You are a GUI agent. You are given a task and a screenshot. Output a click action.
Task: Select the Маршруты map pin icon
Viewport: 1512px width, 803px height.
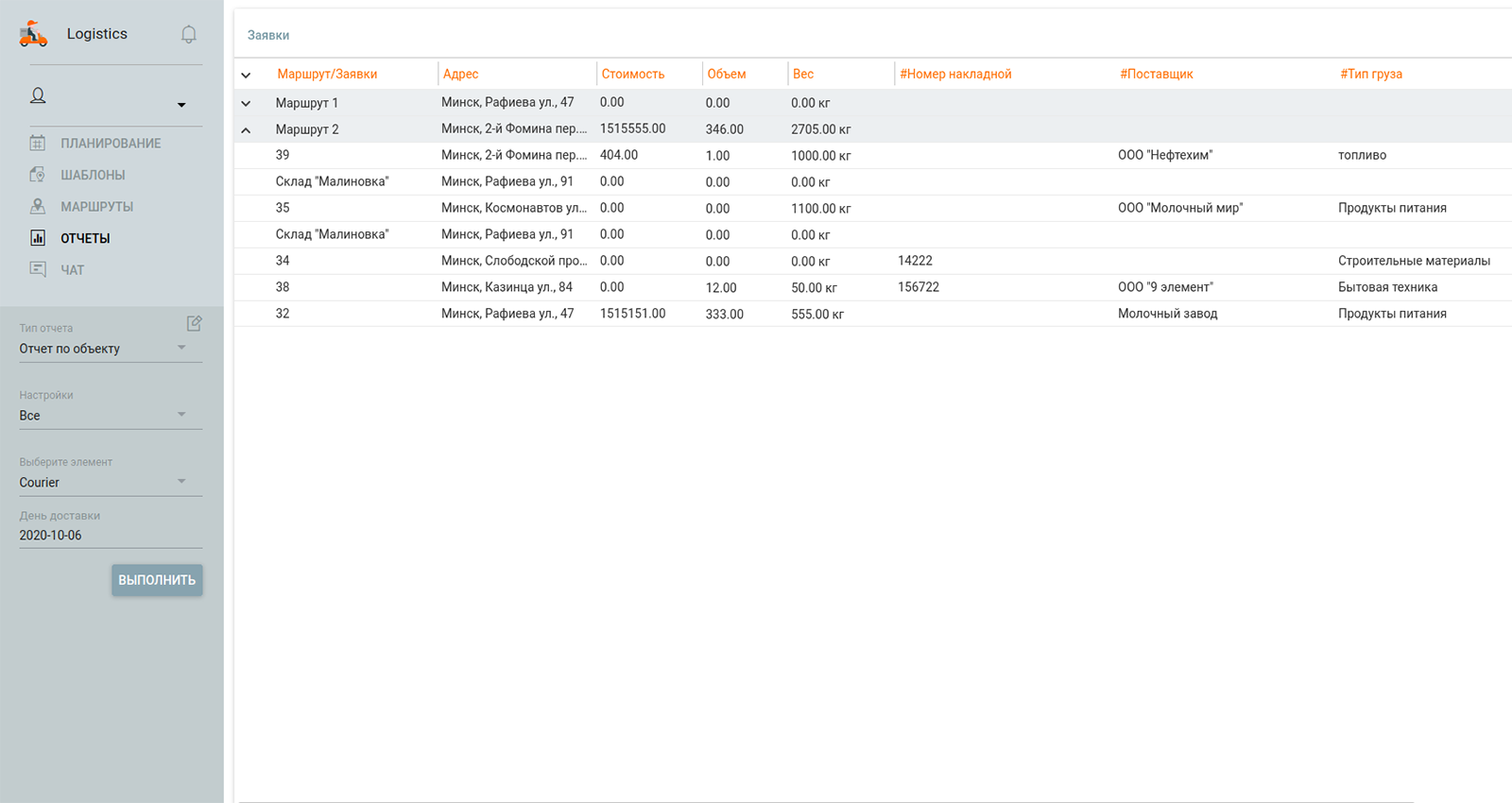tap(38, 206)
